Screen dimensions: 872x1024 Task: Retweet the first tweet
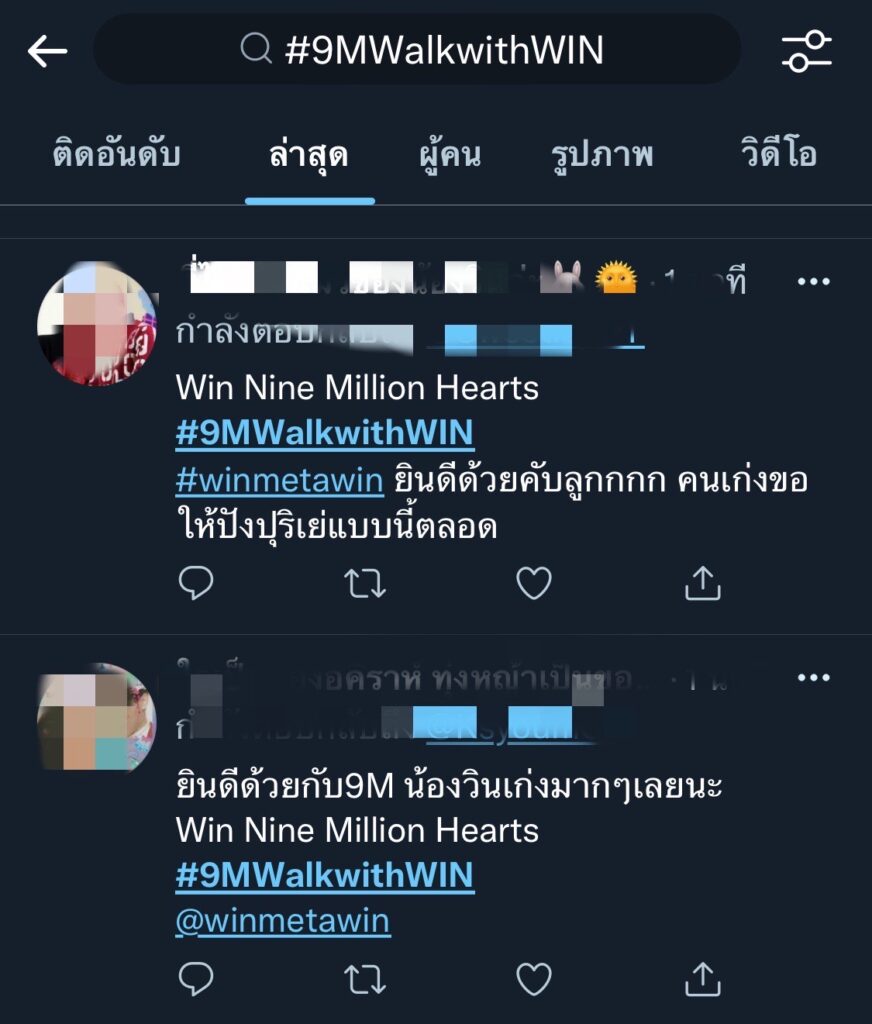[365, 583]
